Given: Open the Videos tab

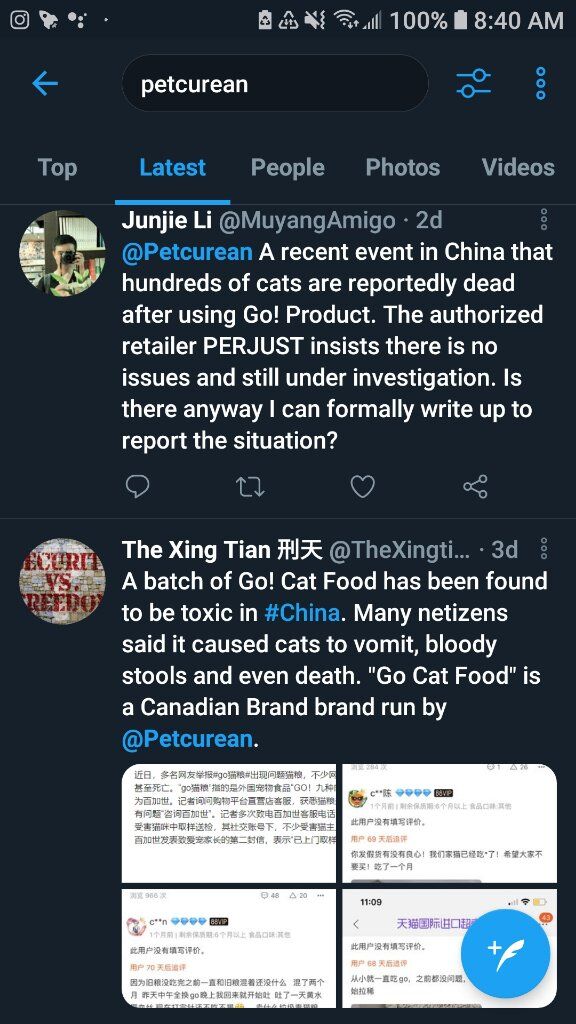Looking at the screenshot, I should (519, 167).
